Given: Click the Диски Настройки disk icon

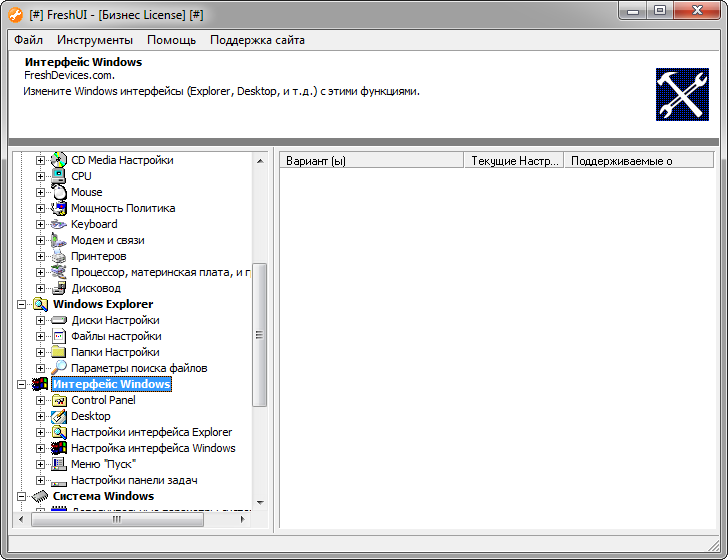Looking at the screenshot, I should (x=58, y=320).
